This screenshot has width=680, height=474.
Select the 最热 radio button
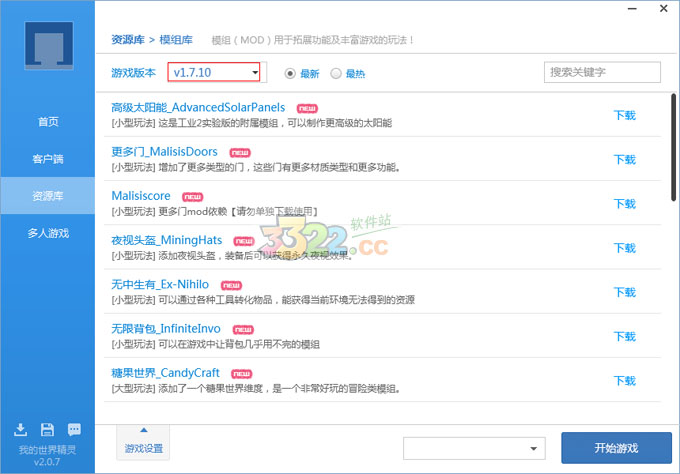(336, 74)
